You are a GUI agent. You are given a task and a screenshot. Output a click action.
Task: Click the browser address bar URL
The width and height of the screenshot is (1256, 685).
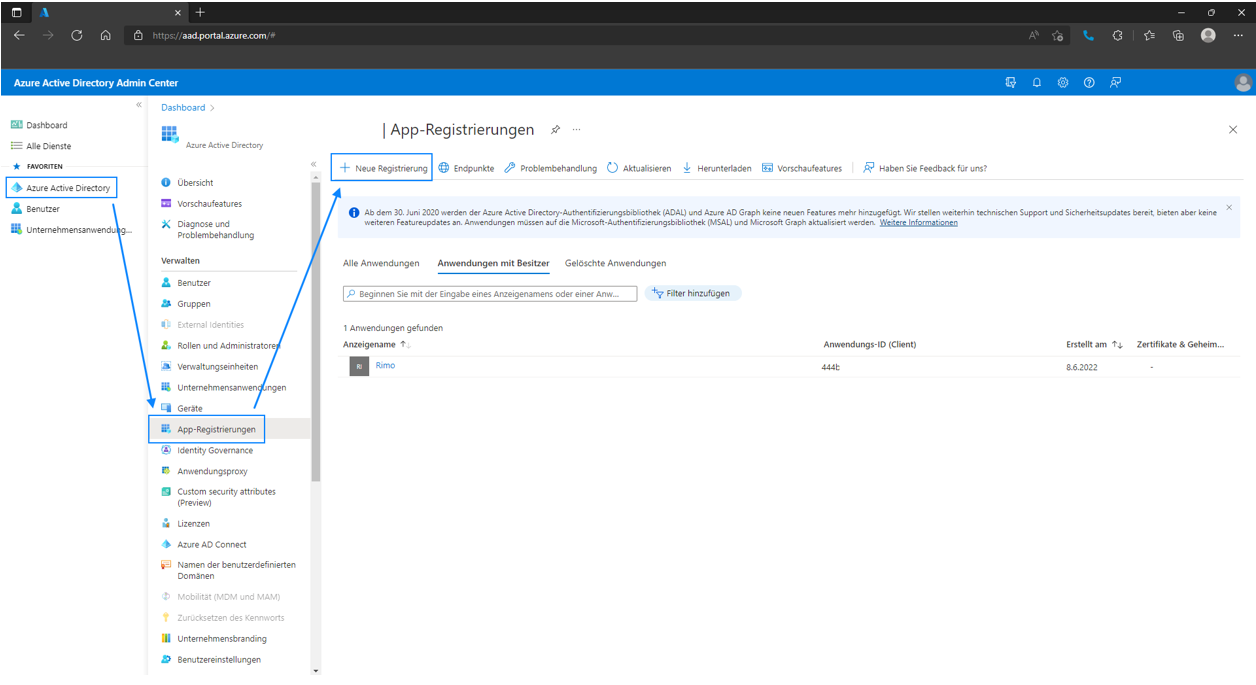[214, 35]
